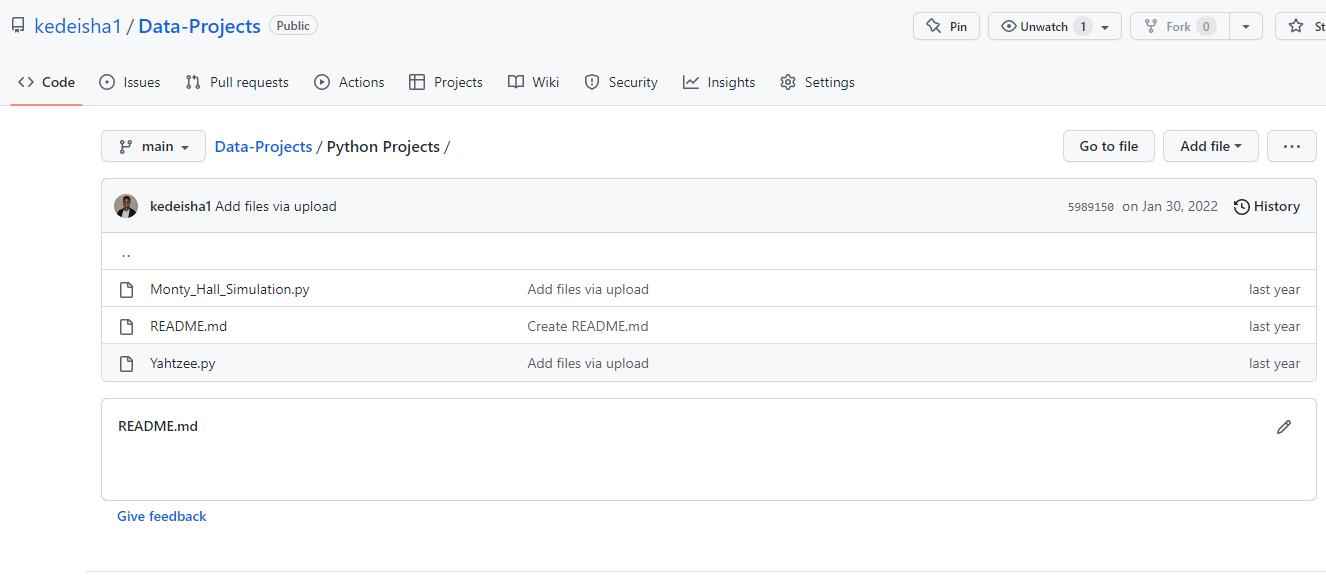The image size is (1326, 579).
Task: Open the Pull requests tab
Action: click(x=237, y=82)
